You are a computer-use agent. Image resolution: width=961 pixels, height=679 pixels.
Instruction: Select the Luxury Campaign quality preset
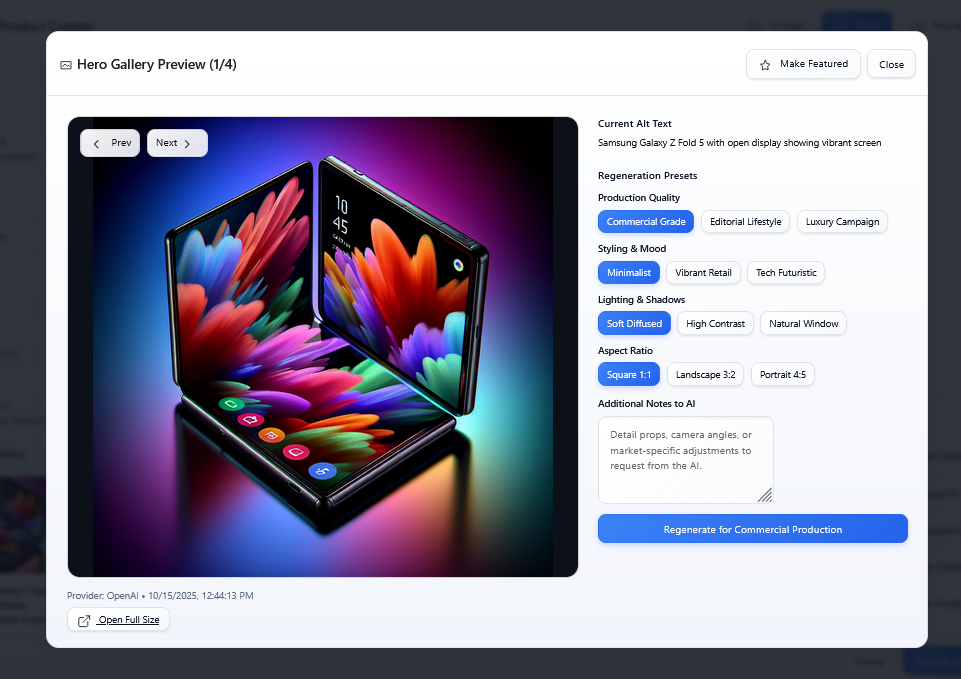(x=842, y=222)
